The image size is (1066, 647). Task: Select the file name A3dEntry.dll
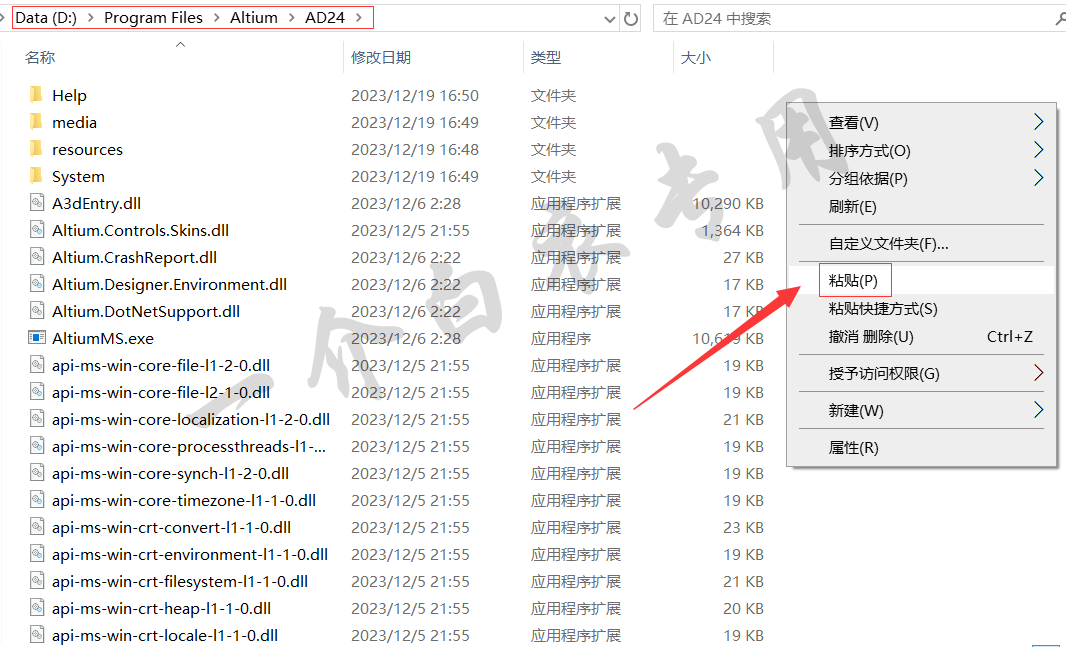tap(97, 203)
